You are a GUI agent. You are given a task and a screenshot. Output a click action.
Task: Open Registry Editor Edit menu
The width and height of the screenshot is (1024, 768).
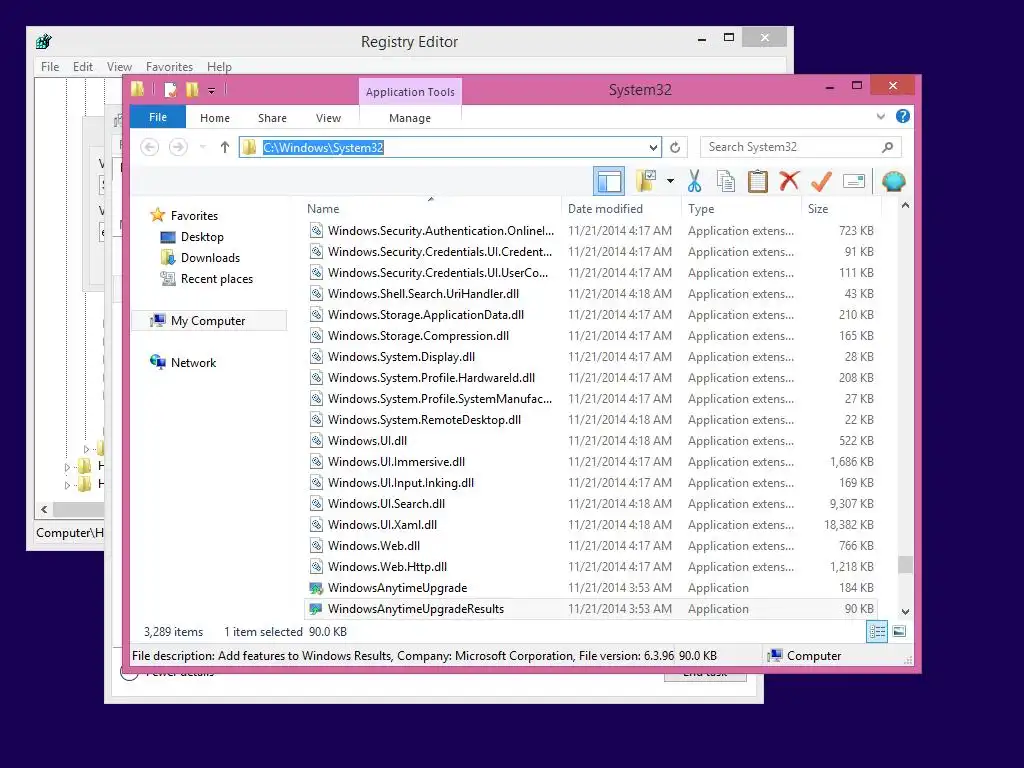click(x=82, y=67)
